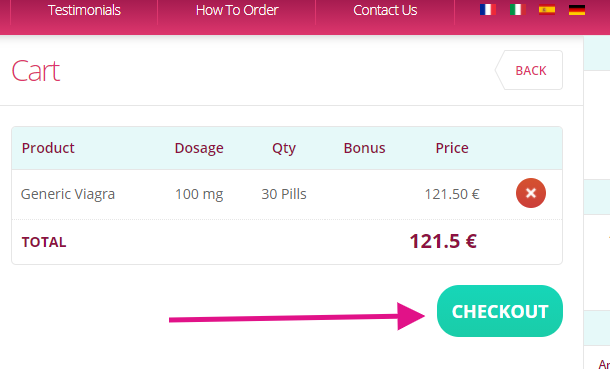Viewport: 610px width, 369px height.
Task: Remove Generic Viagra with red X icon
Action: [531, 193]
